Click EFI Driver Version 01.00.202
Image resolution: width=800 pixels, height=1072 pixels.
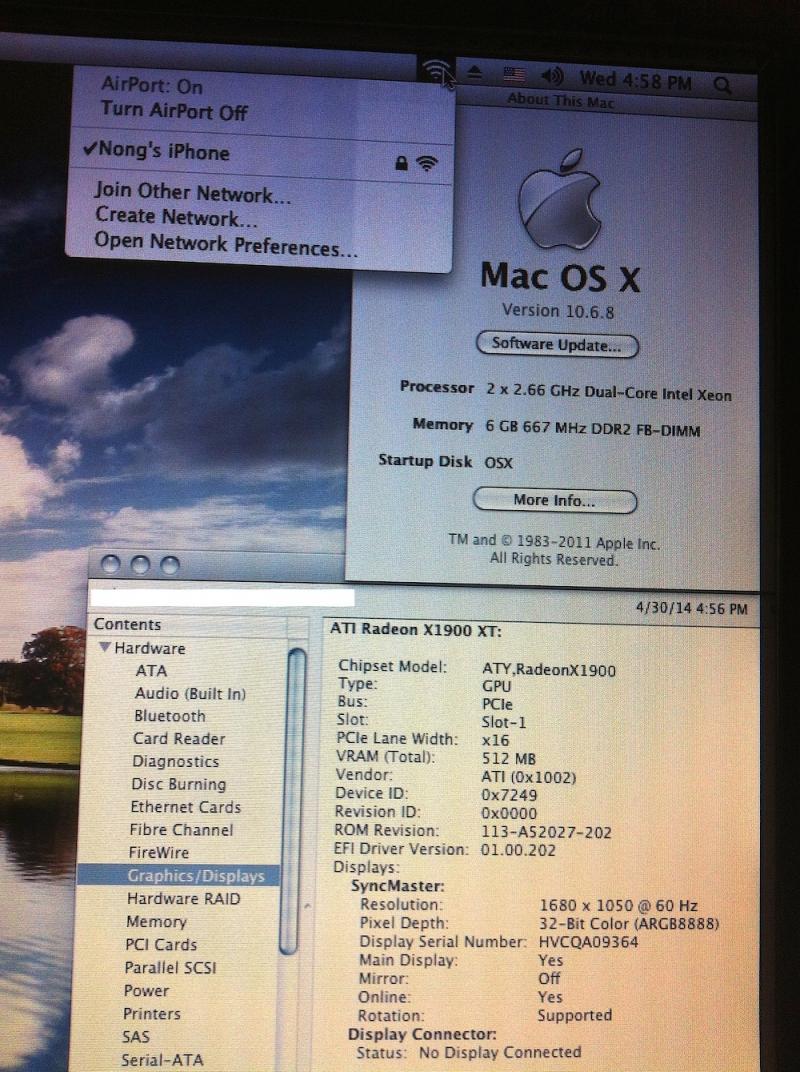coord(518,850)
